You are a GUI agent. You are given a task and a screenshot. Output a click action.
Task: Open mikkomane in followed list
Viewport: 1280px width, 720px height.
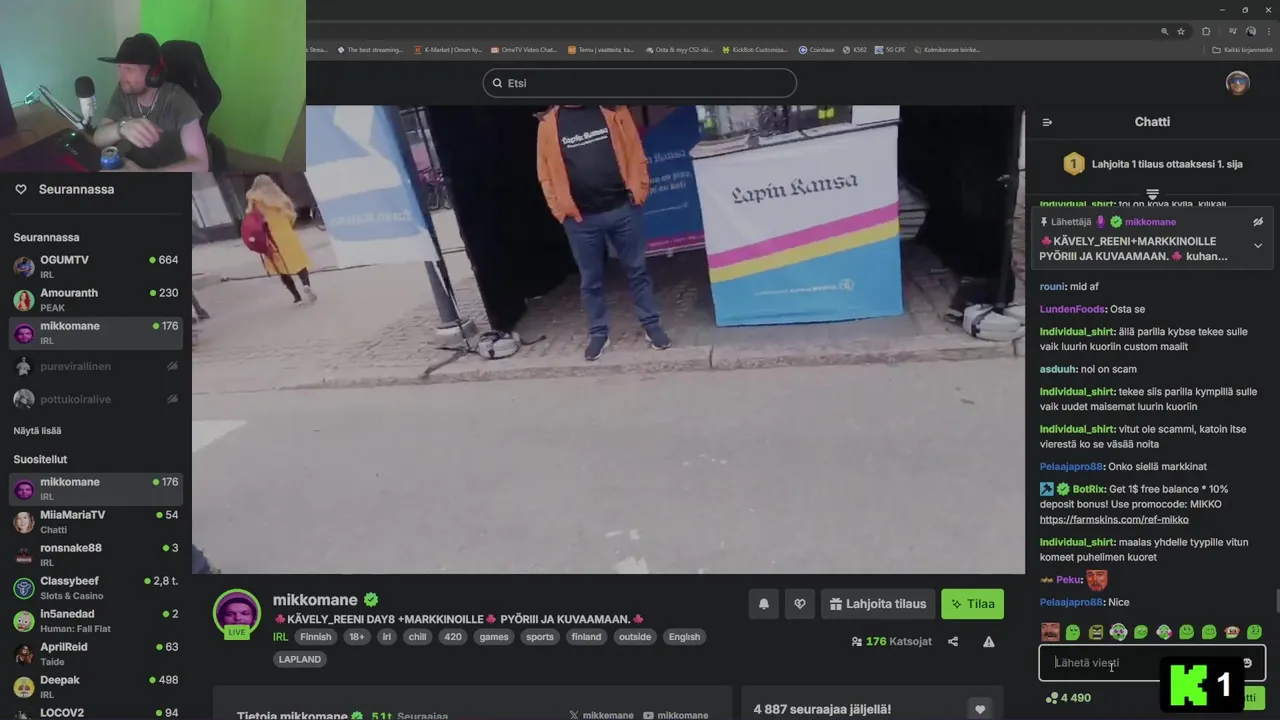pyautogui.click(x=96, y=332)
